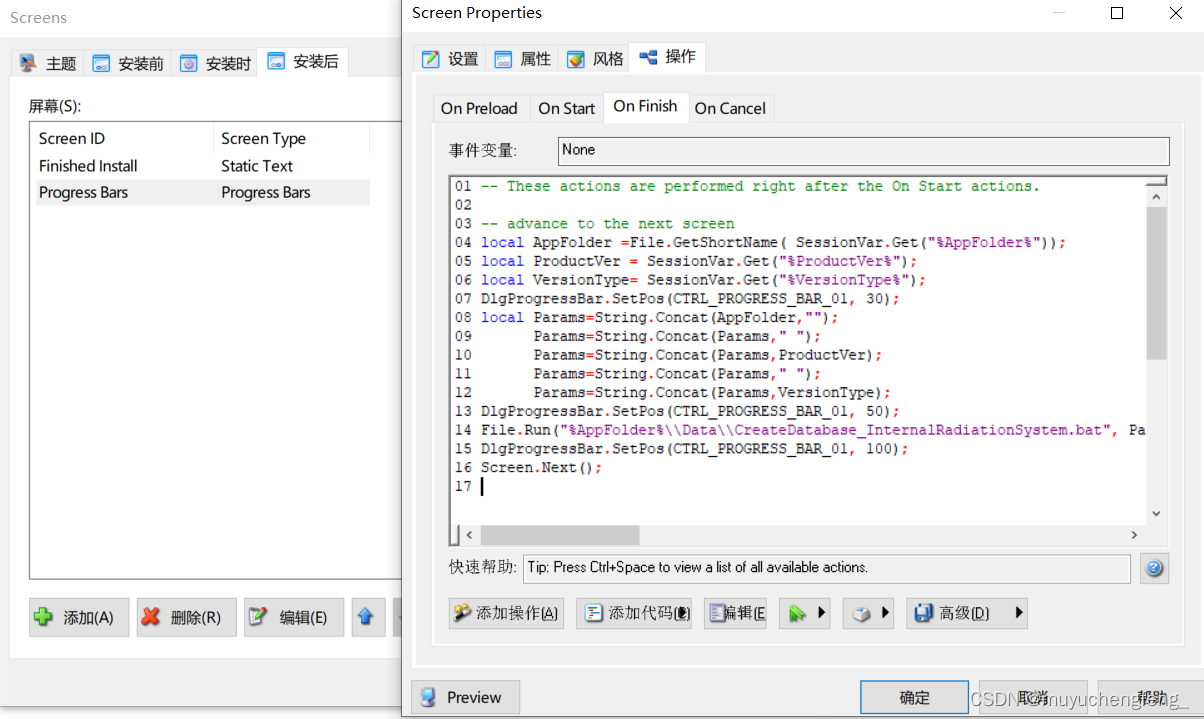Switch to the On Cancel tab
1204x719 pixels.
(731, 107)
